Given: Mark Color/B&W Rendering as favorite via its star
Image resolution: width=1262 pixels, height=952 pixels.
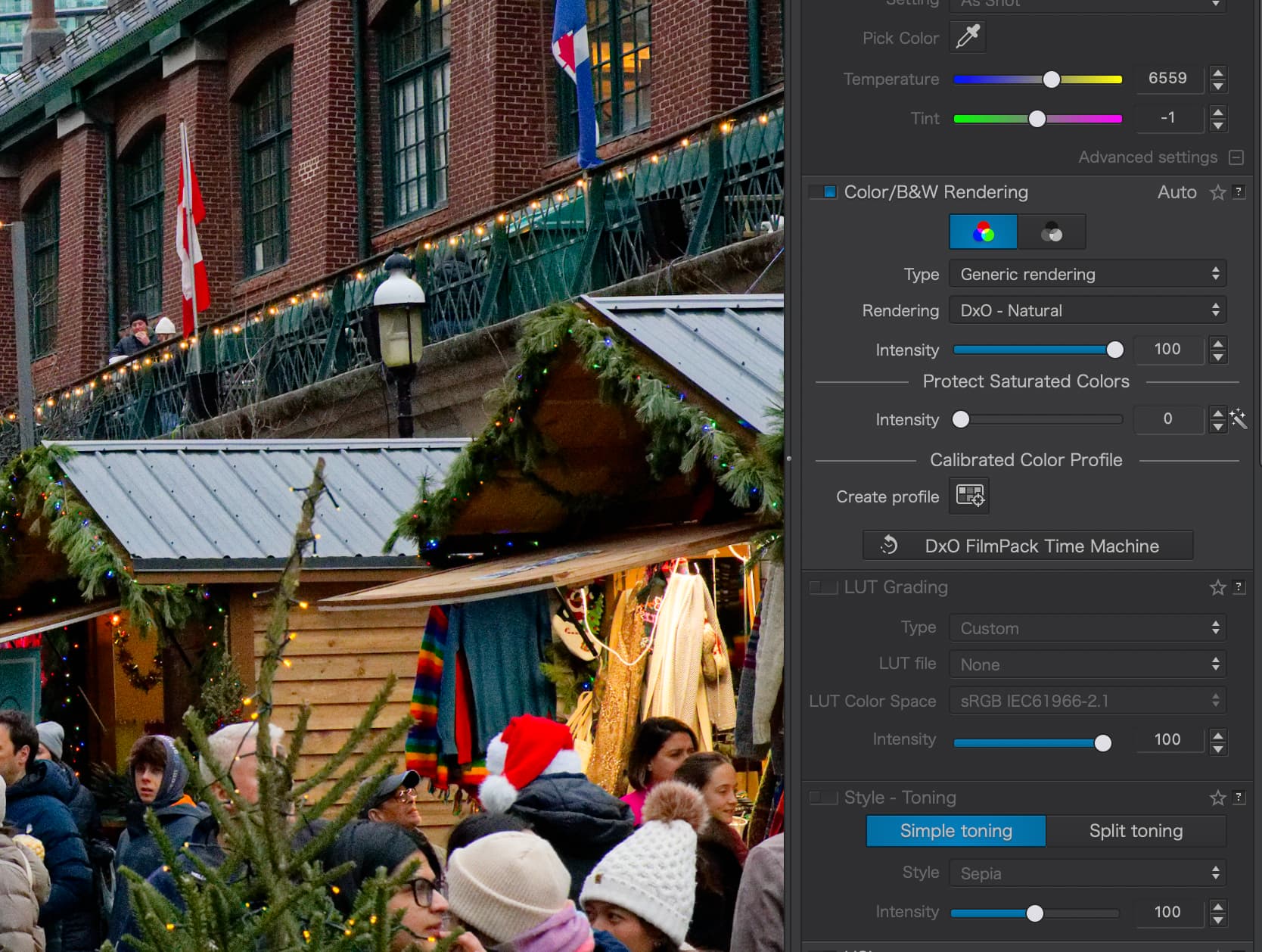Looking at the screenshot, I should coord(1217,192).
